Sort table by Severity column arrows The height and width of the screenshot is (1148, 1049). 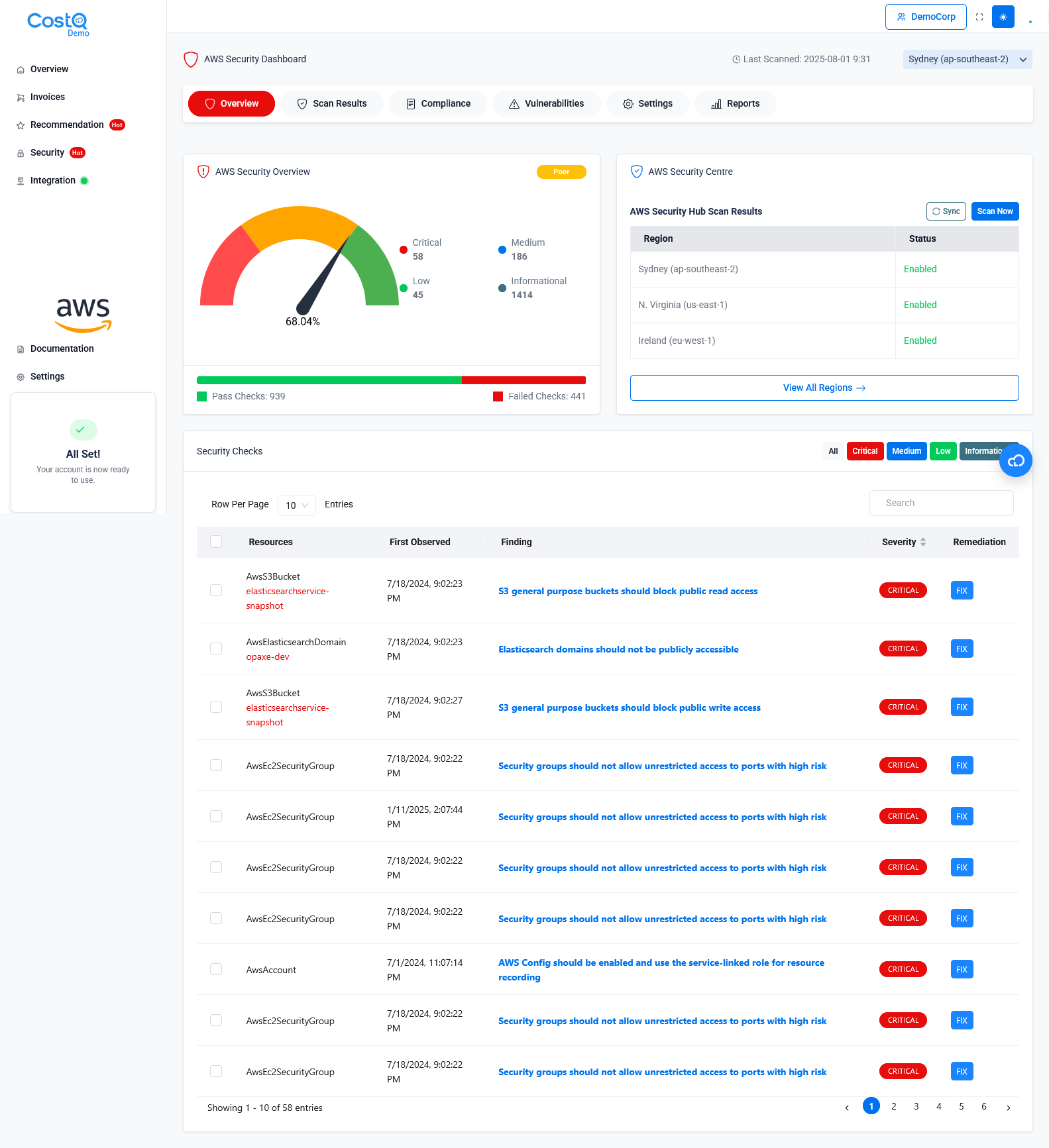(922, 542)
